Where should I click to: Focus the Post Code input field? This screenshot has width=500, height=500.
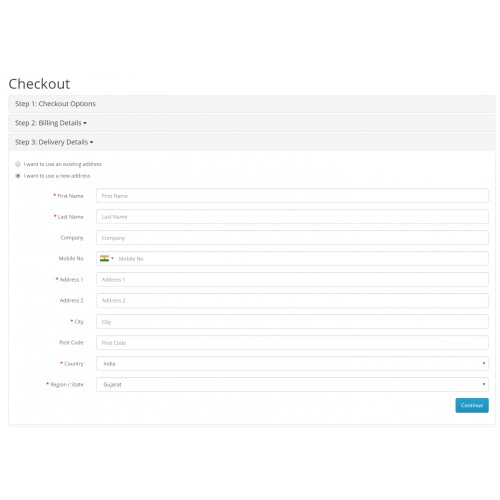(x=292, y=343)
